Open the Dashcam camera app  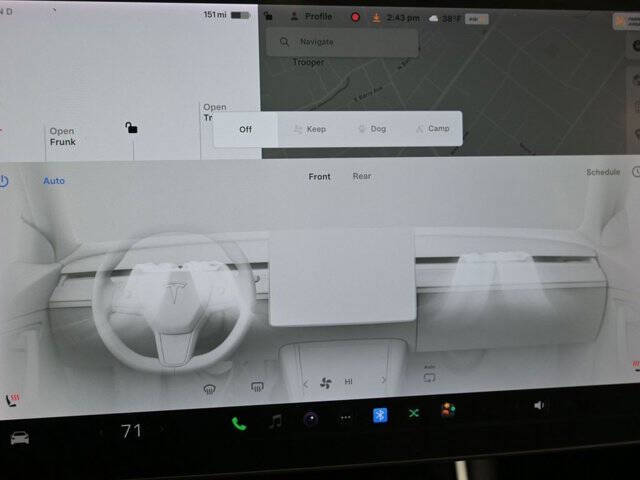[x=311, y=419]
